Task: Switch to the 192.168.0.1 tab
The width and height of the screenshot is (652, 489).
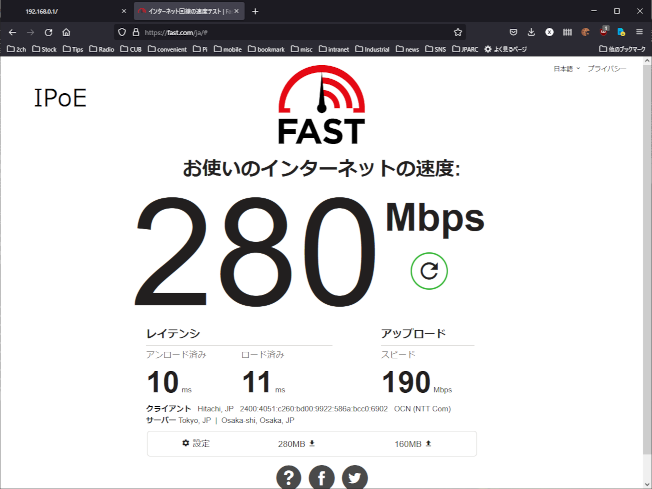Action: (67, 11)
